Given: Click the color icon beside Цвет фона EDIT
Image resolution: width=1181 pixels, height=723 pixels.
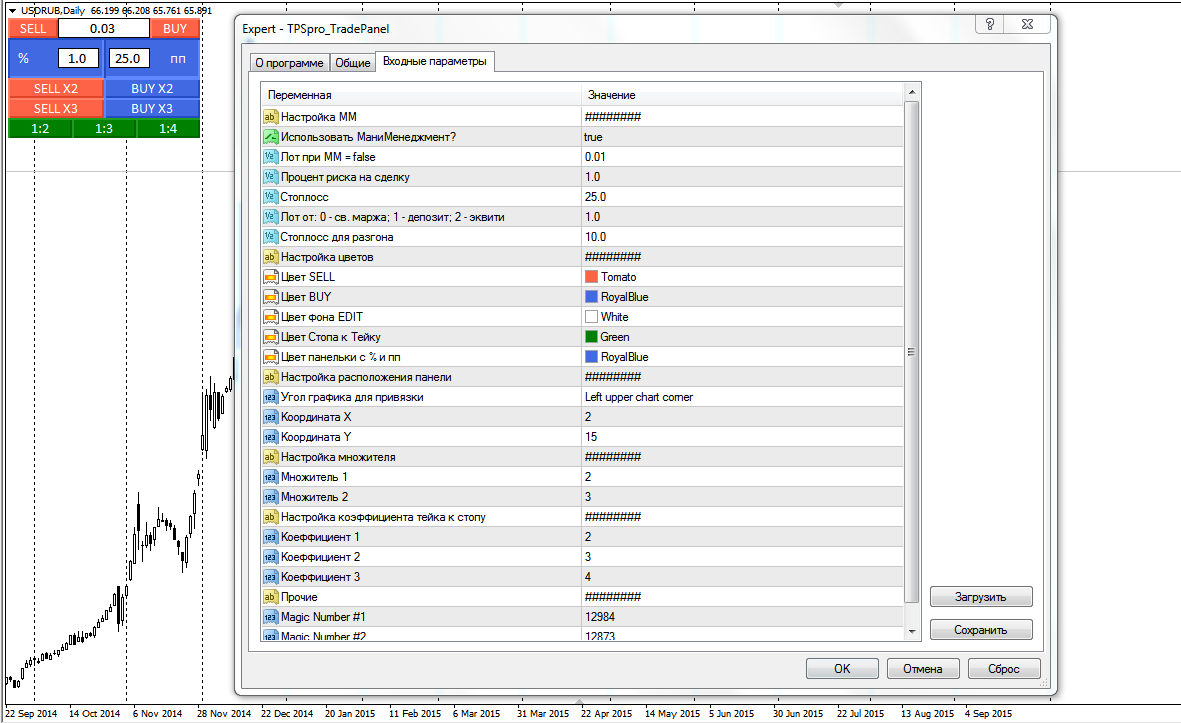Looking at the screenshot, I should point(270,317).
